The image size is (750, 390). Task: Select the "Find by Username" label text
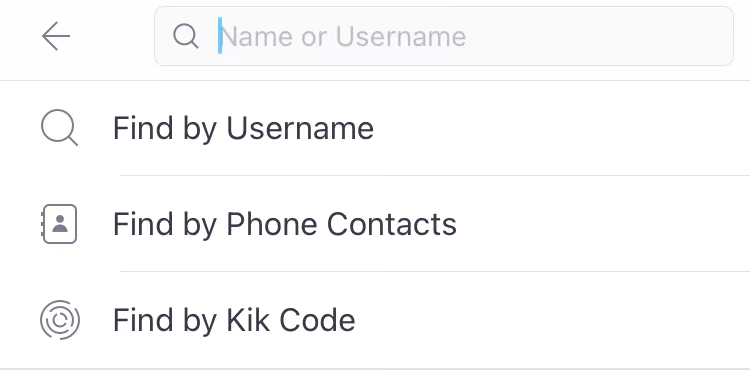tap(243, 128)
